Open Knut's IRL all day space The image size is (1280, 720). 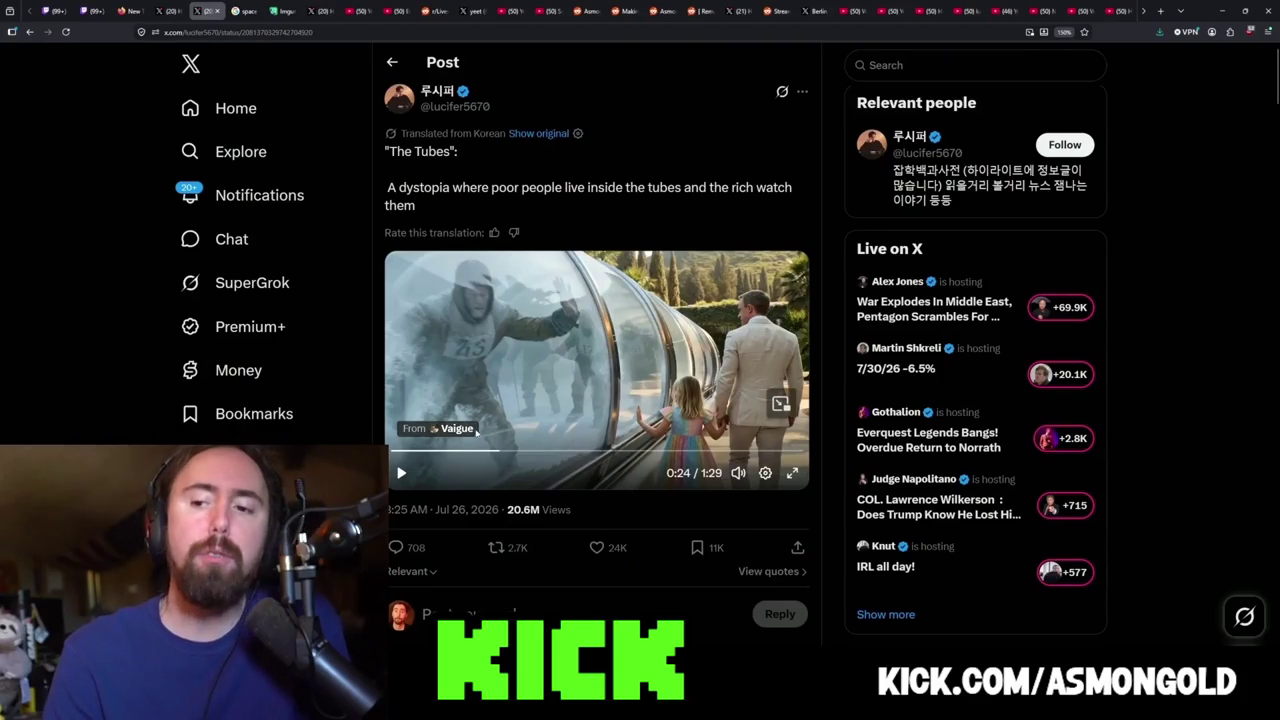click(886, 566)
